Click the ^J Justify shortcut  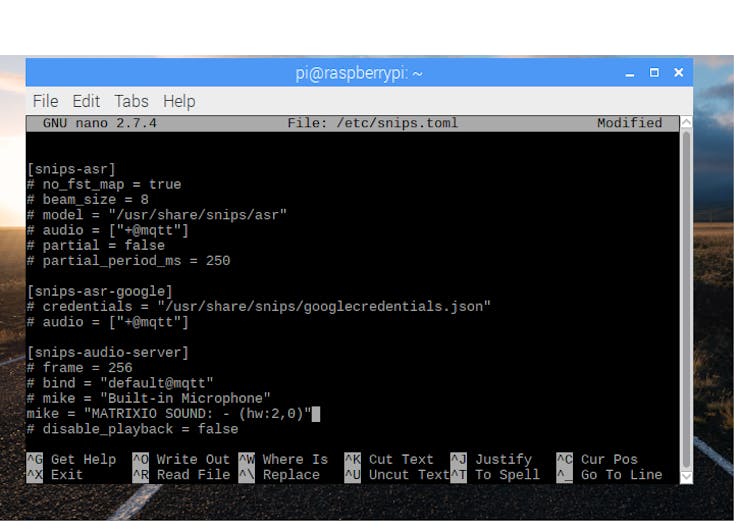491,459
